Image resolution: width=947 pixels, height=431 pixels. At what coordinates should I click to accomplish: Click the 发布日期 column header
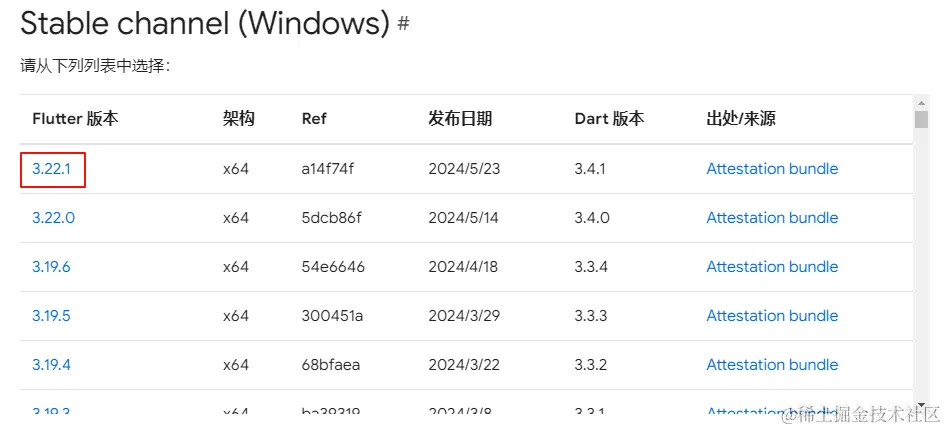point(460,119)
